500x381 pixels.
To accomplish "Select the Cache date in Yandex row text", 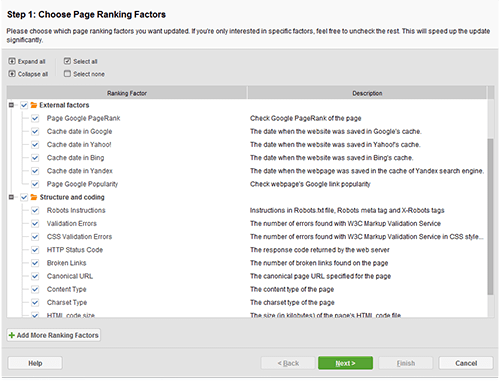I will (x=80, y=171).
